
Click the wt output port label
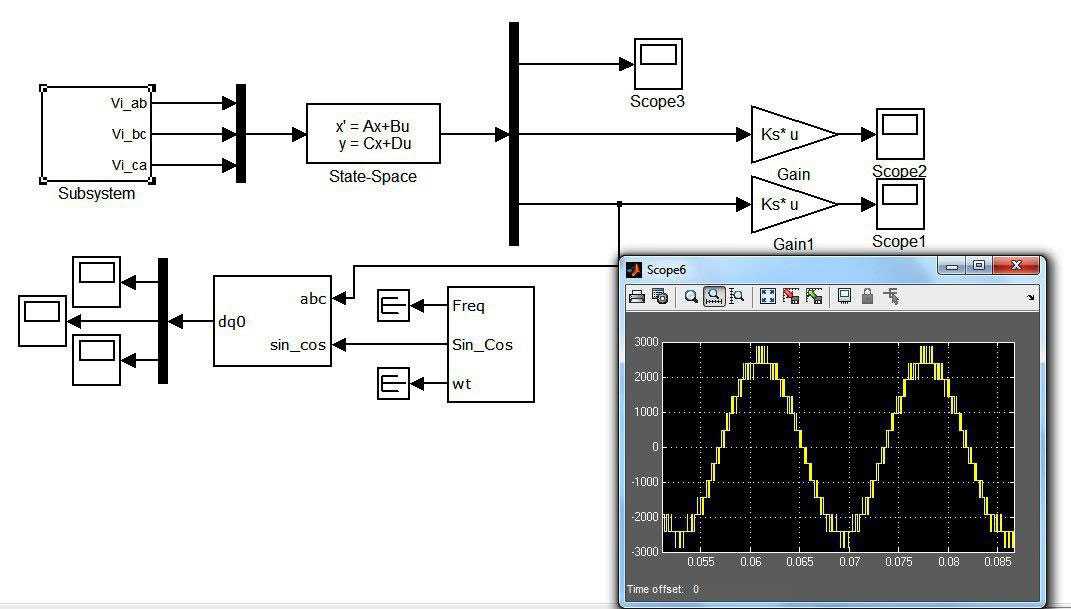pos(462,384)
